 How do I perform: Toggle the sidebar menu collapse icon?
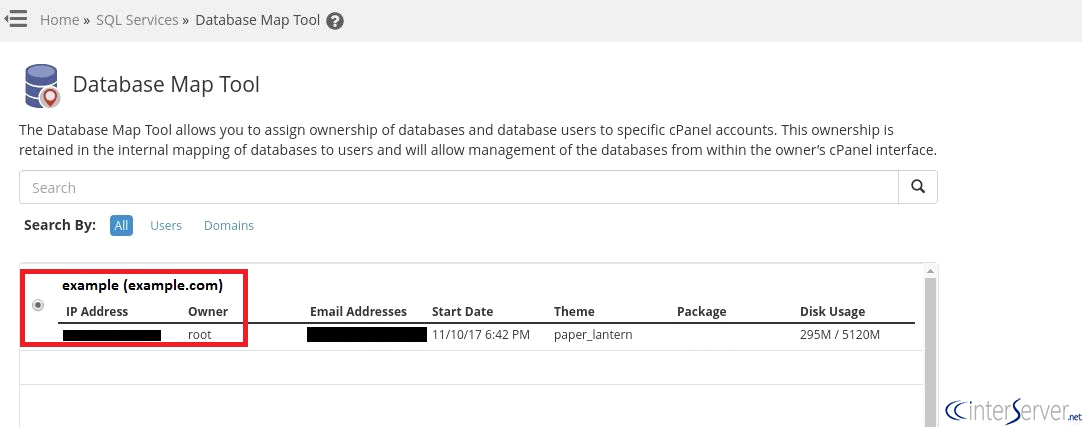pyautogui.click(x=15, y=19)
